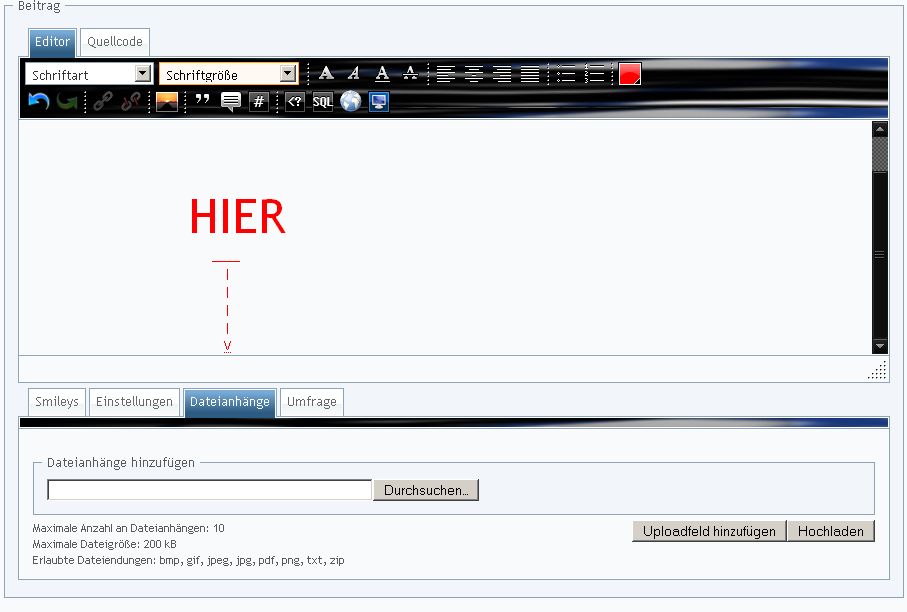Center align the text
Image resolution: width=907 pixels, height=612 pixels.
[x=474, y=73]
